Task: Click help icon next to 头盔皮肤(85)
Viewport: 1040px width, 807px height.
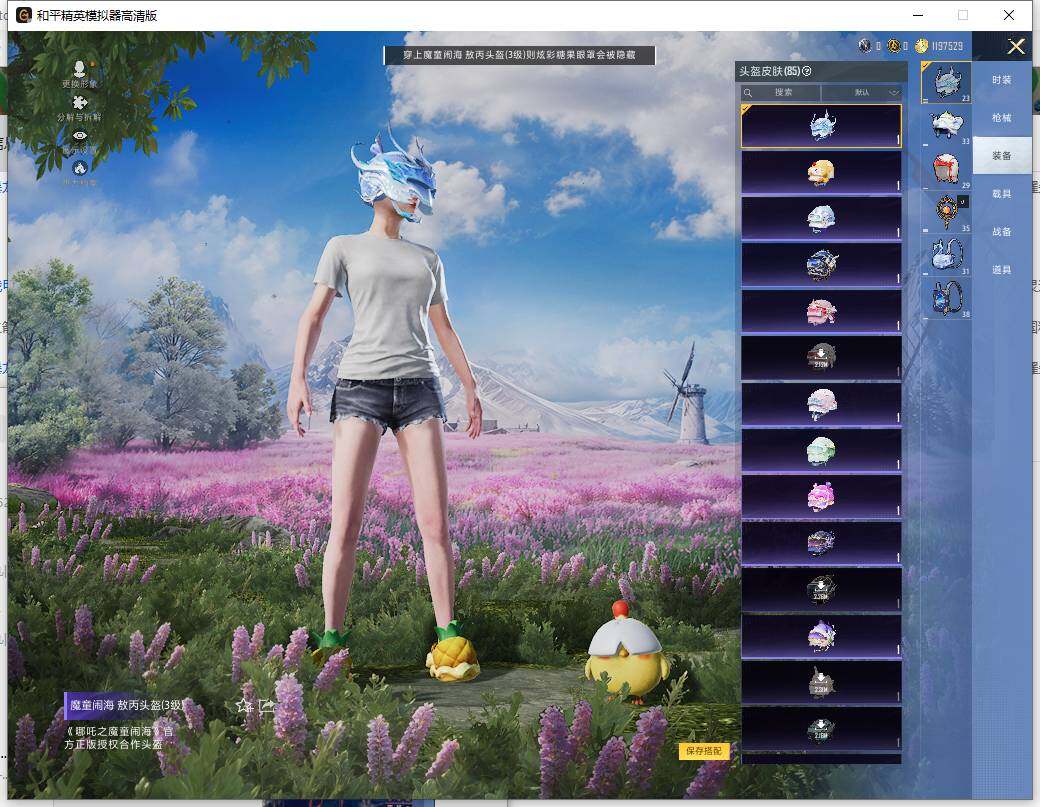Action: click(x=807, y=71)
